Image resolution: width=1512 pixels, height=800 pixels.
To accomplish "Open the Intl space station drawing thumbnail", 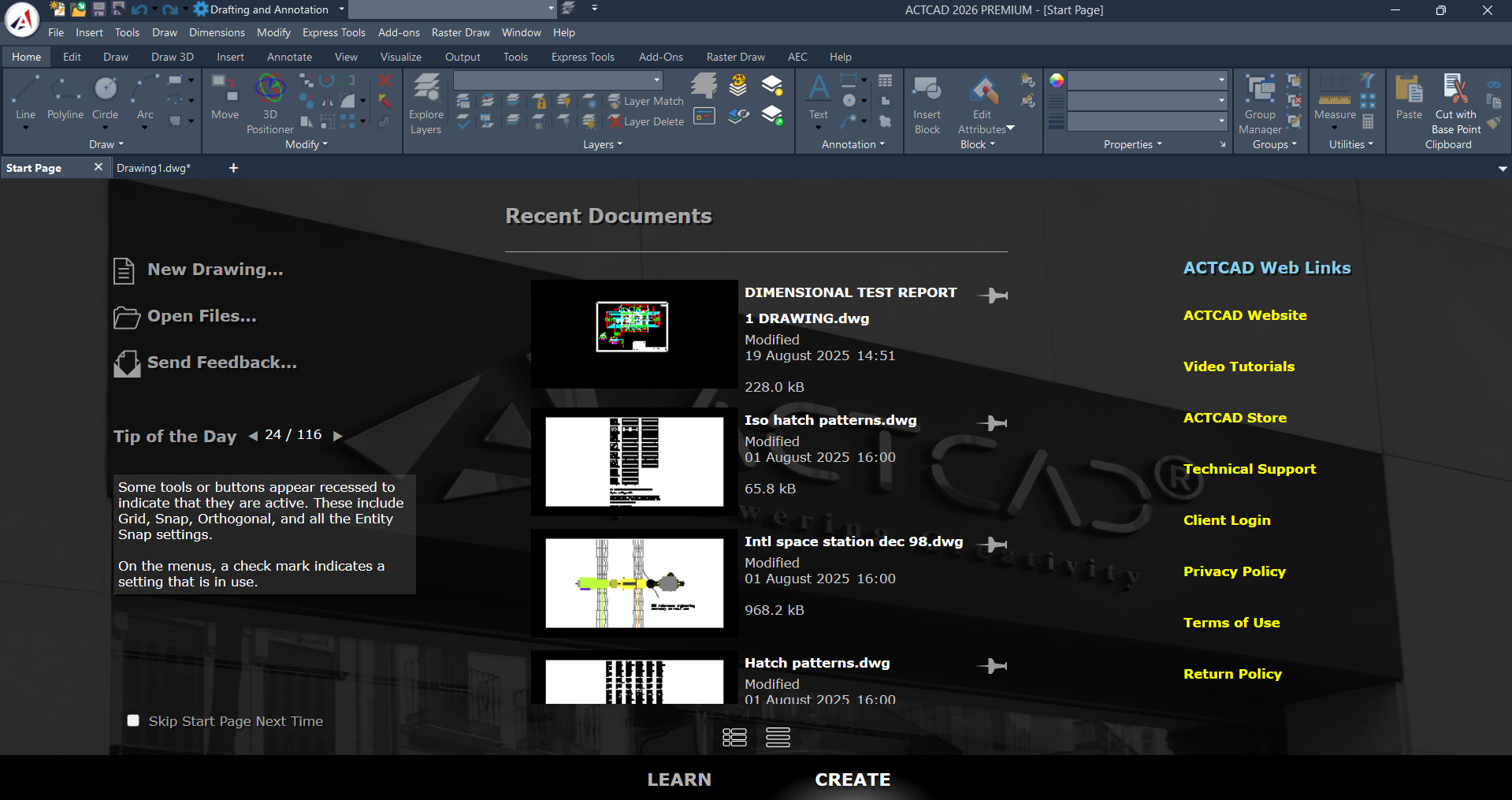I will (x=634, y=583).
